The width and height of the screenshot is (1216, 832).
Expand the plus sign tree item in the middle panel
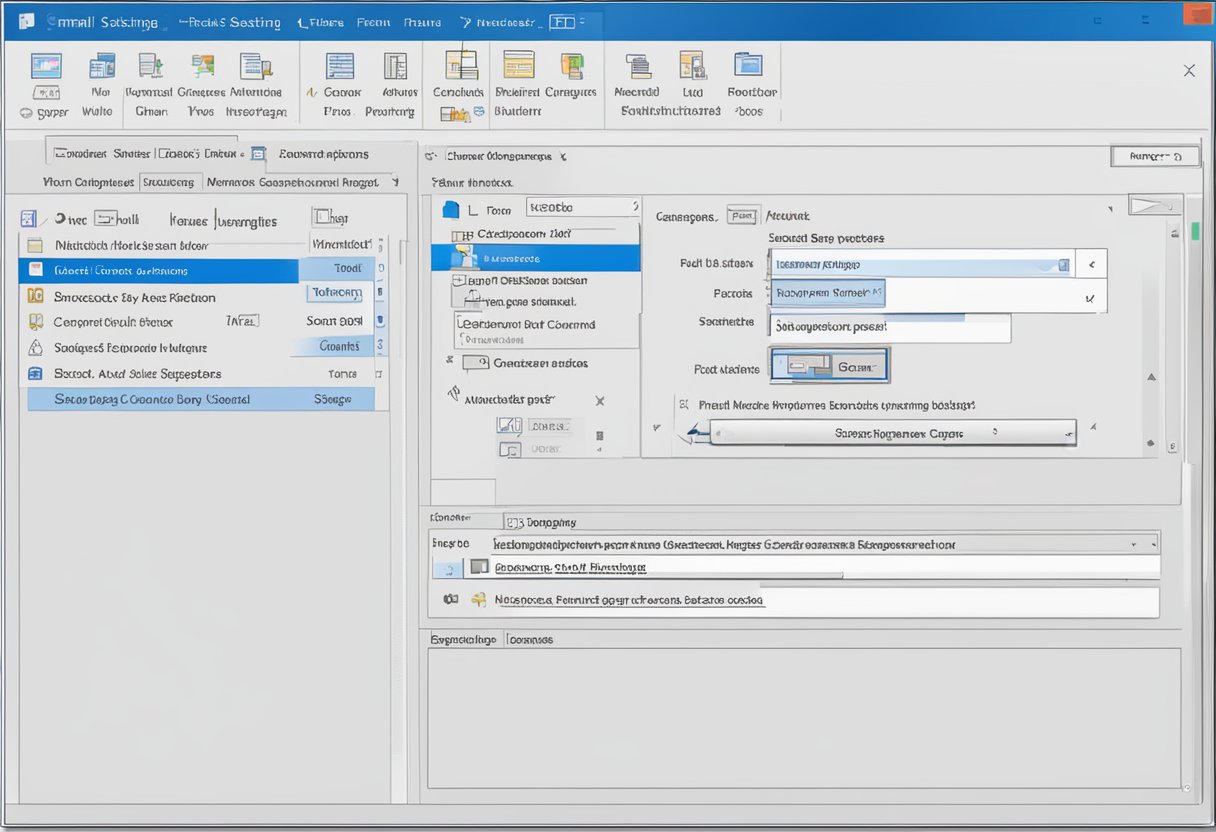pos(457,280)
